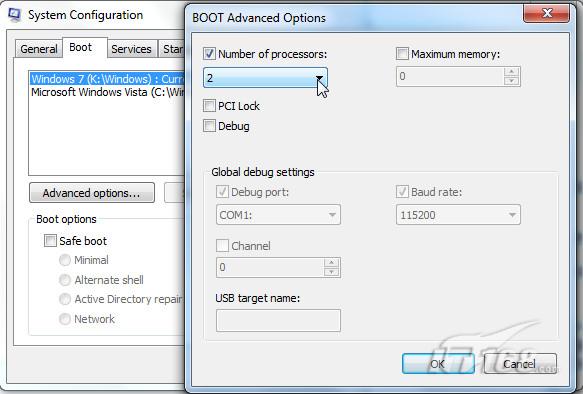583x394 pixels.
Task: Expand the Number of processors dropdown
Action: click(265, 78)
